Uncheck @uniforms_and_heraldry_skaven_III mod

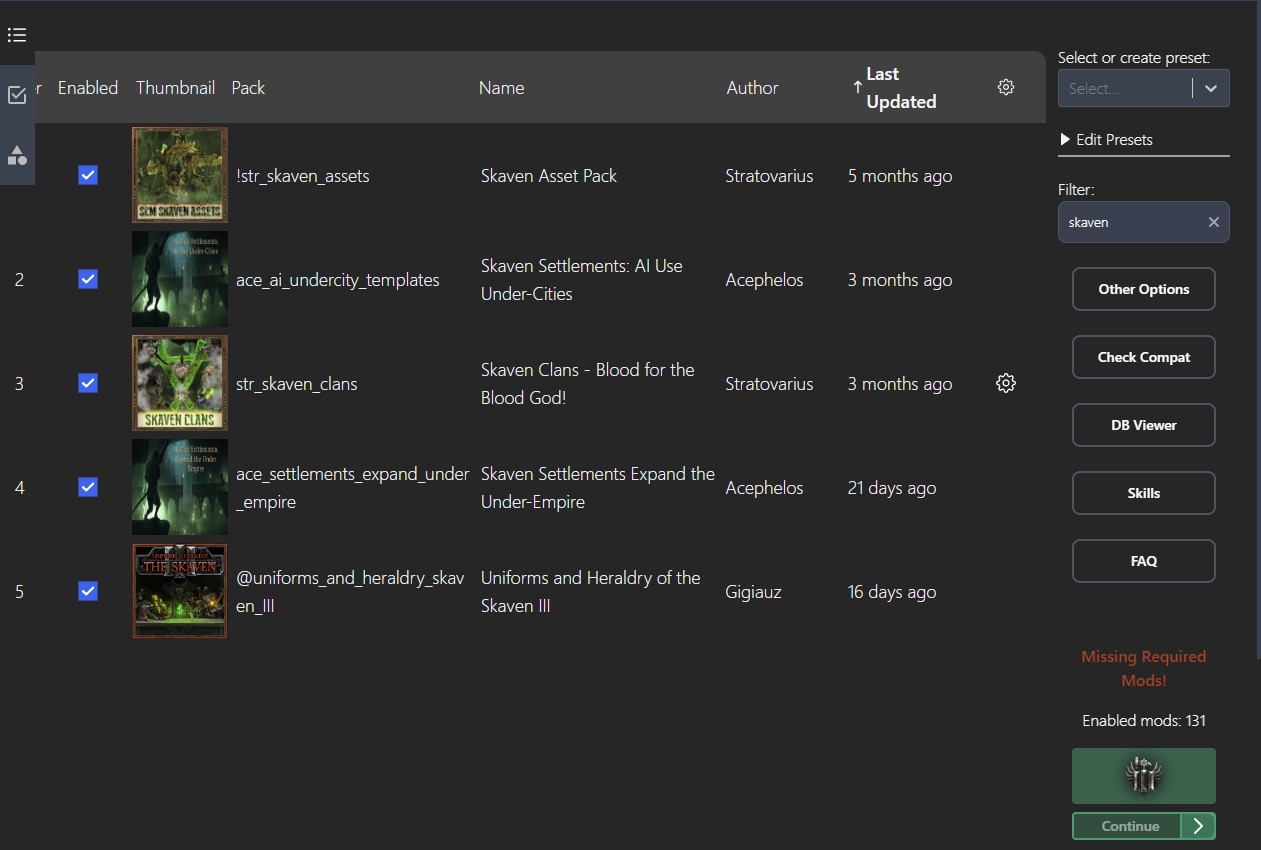pyautogui.click(x=88, y=591)
